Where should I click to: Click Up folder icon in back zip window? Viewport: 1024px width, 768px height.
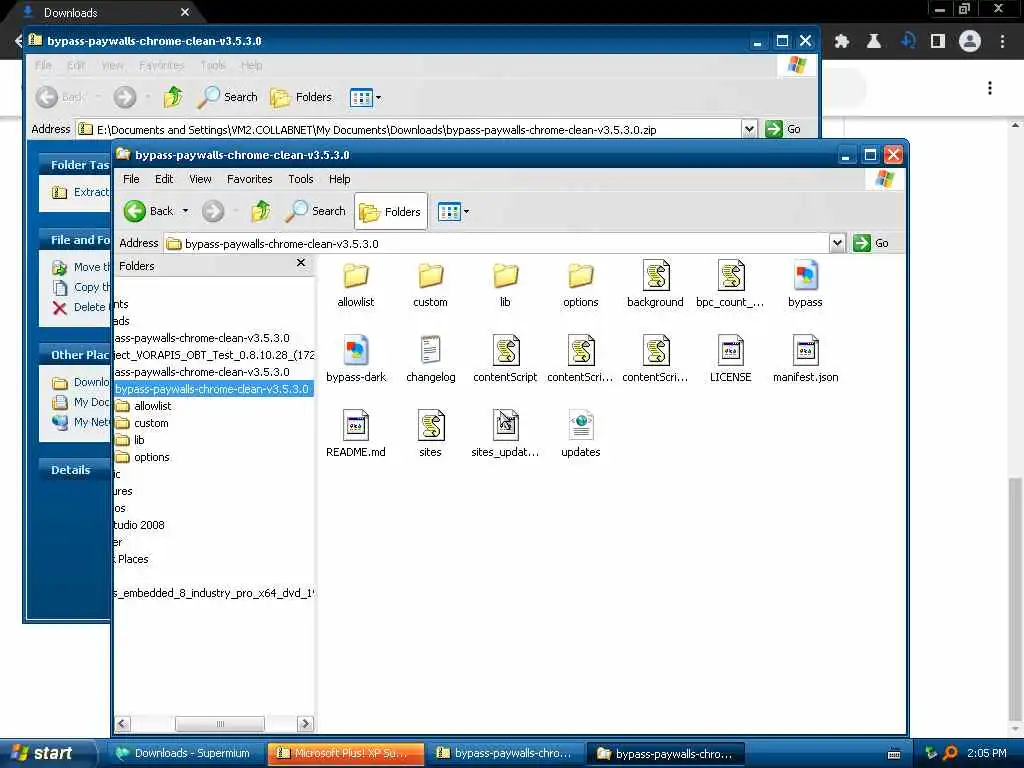173,97
